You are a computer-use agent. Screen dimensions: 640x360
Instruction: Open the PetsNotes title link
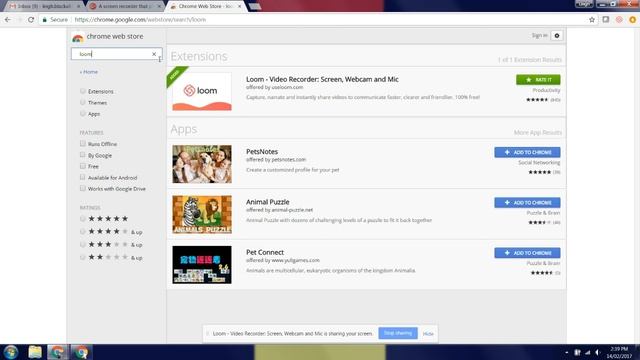point(262,151)
